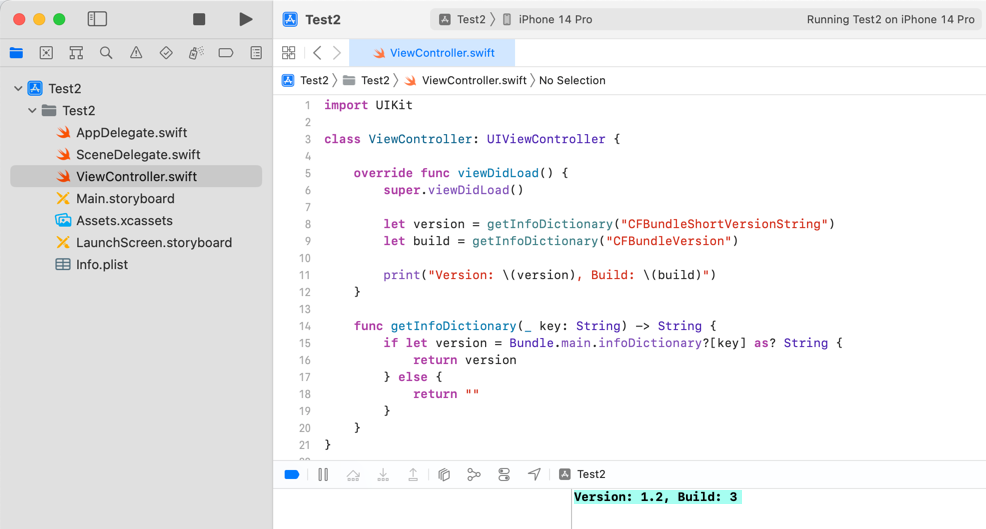Click the Simulate Location arrow icon
The image size is (986, 529).
point(534,475)
